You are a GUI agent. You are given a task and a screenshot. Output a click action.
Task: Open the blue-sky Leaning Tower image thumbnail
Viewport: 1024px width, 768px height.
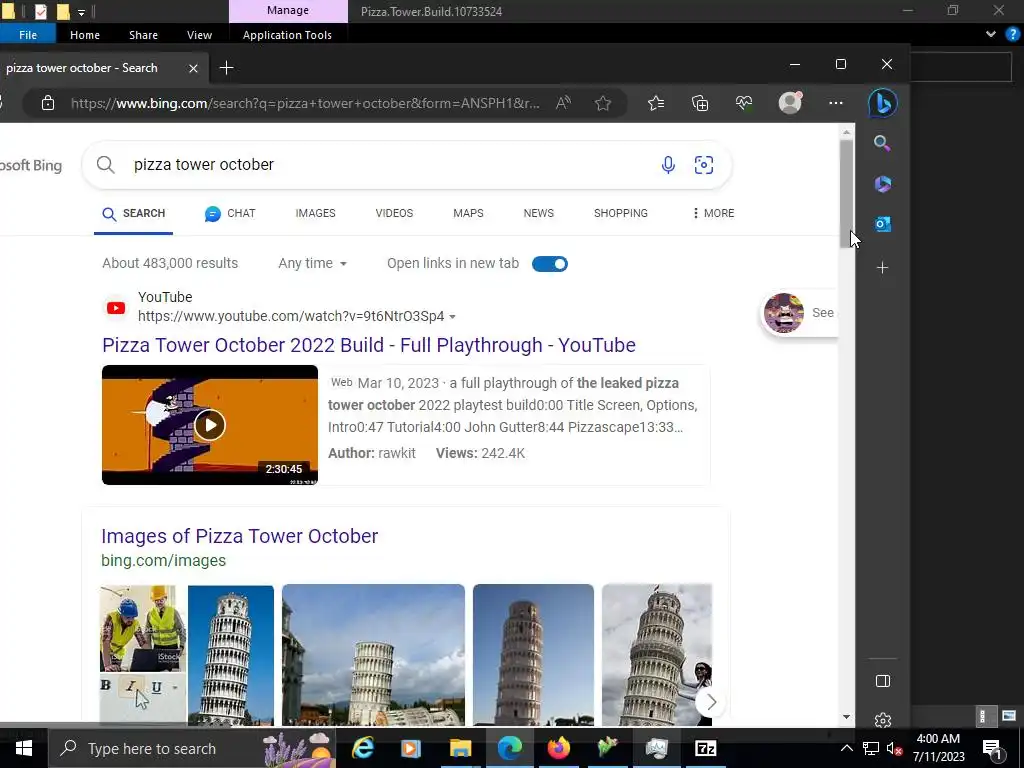[231, 655]
